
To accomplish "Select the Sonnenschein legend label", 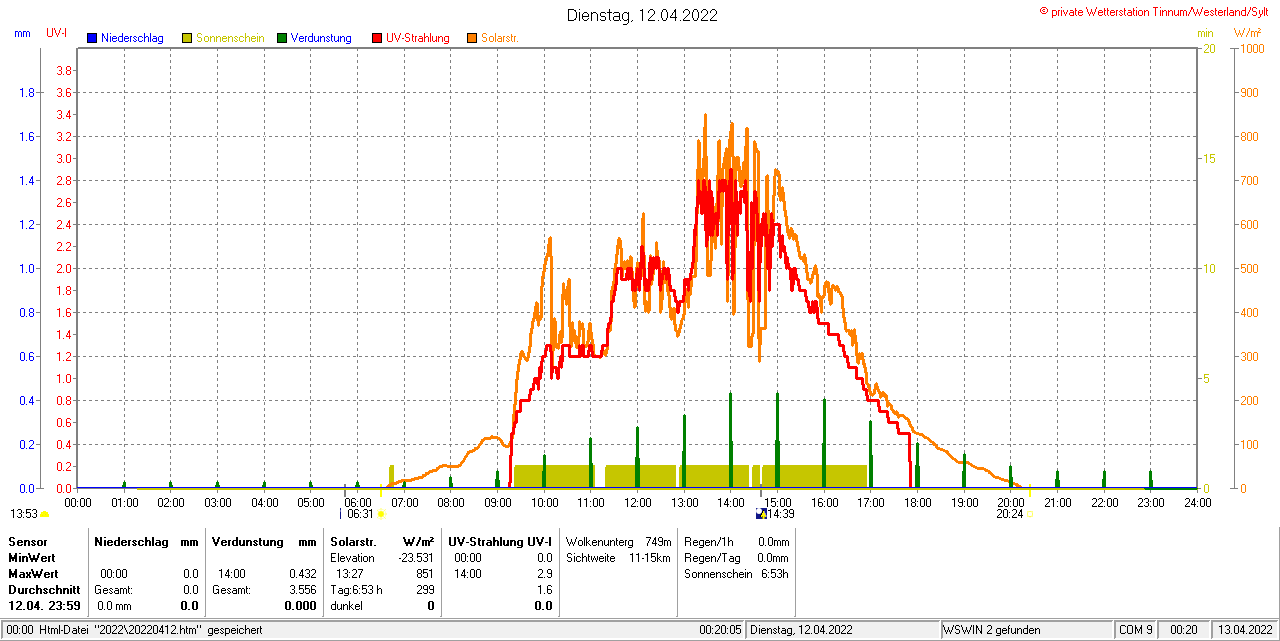I will (x=230, y=38).
